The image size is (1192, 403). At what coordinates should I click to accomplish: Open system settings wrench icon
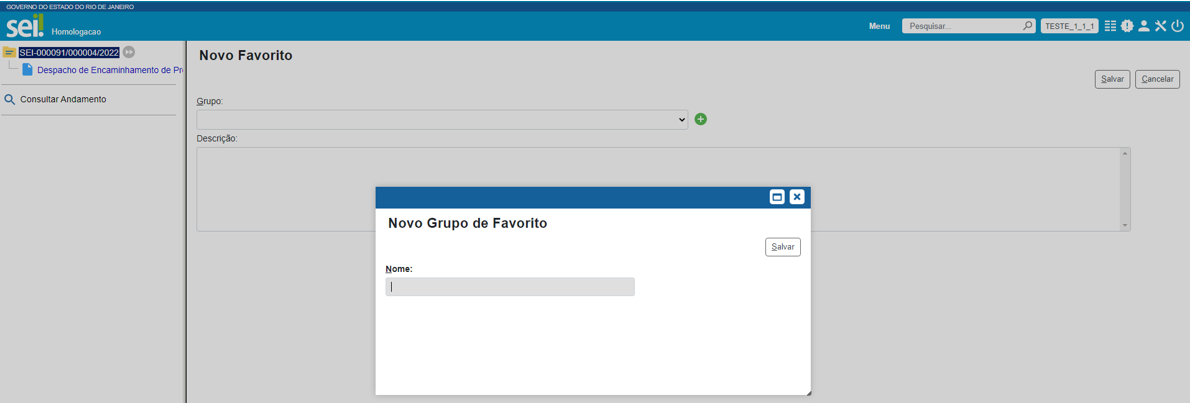point(1161,26)
